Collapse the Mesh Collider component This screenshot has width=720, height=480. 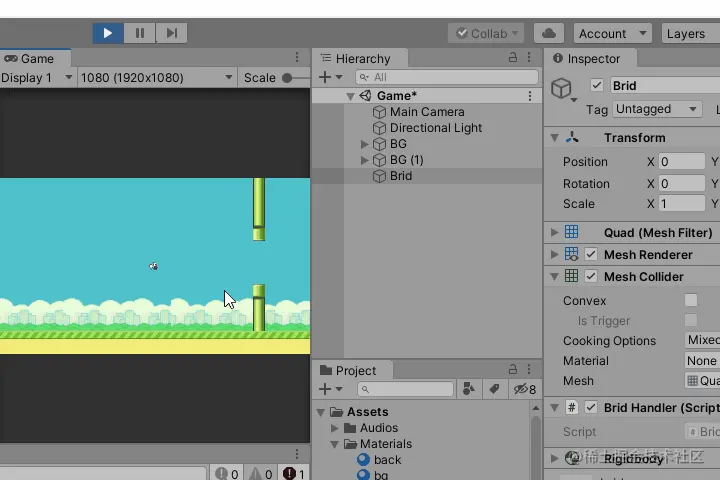click(x=555, y=277)
